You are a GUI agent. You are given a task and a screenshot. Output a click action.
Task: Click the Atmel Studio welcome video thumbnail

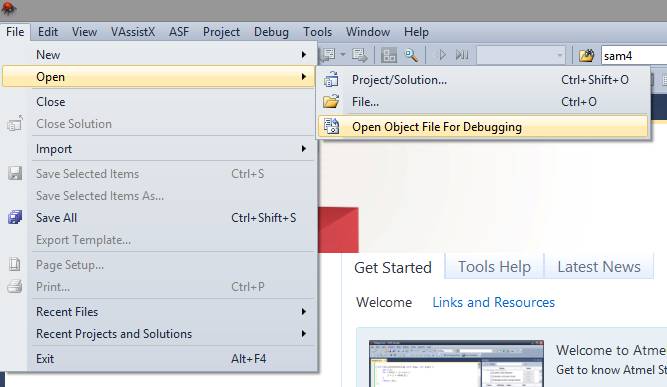(x=456, y=364)
